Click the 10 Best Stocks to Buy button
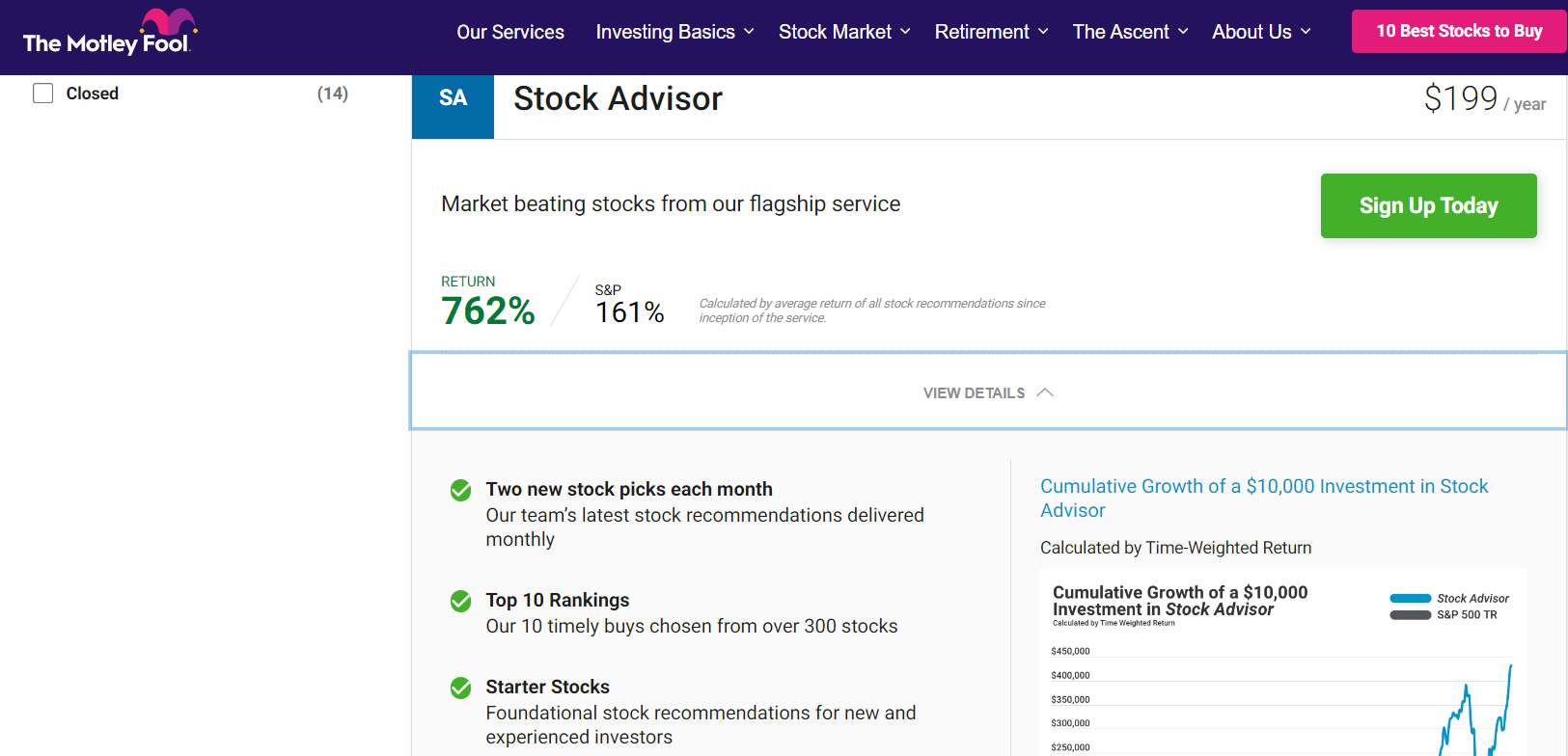The height and width of the screenshot is (756, 1568). tap(1459, 31)
